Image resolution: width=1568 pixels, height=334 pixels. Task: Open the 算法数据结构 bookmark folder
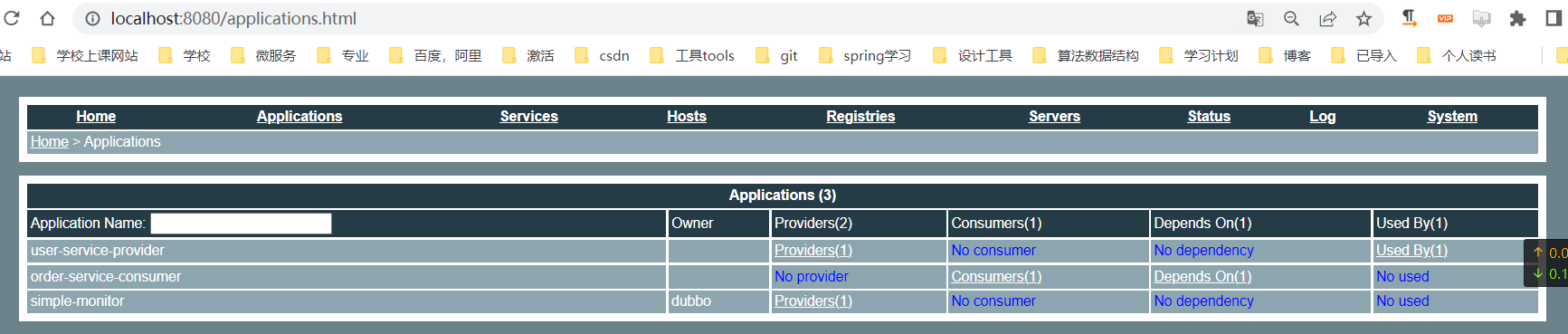click(x=1086, y=55)
